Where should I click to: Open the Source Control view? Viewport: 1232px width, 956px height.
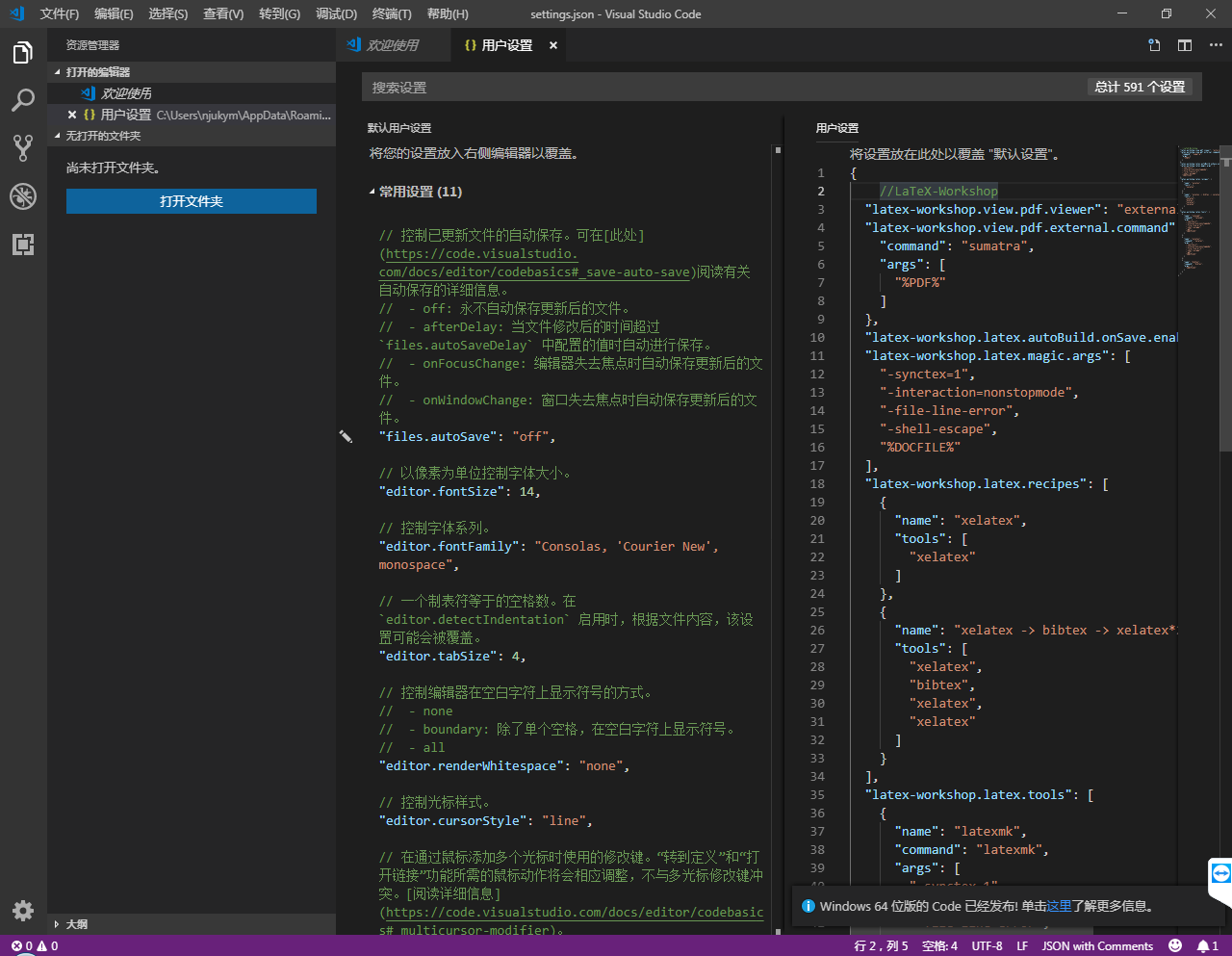[x=23, y=148]
